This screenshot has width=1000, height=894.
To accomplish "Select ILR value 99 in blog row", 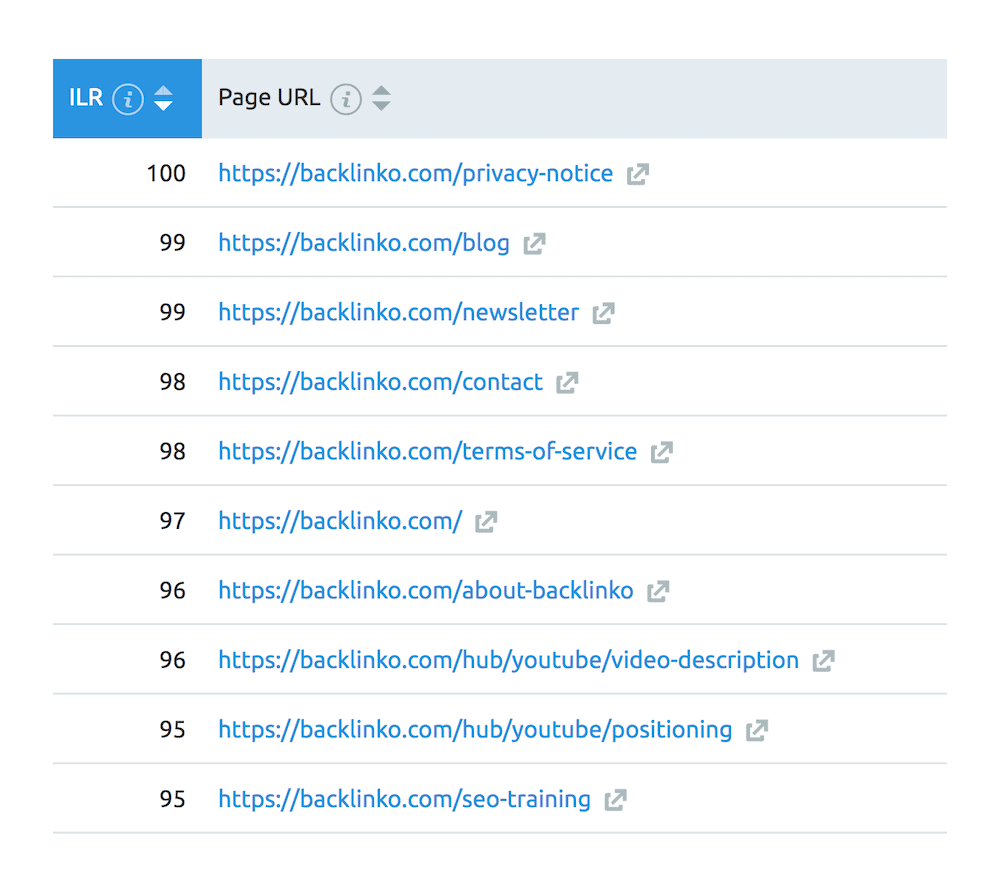I will click(172, 243).
